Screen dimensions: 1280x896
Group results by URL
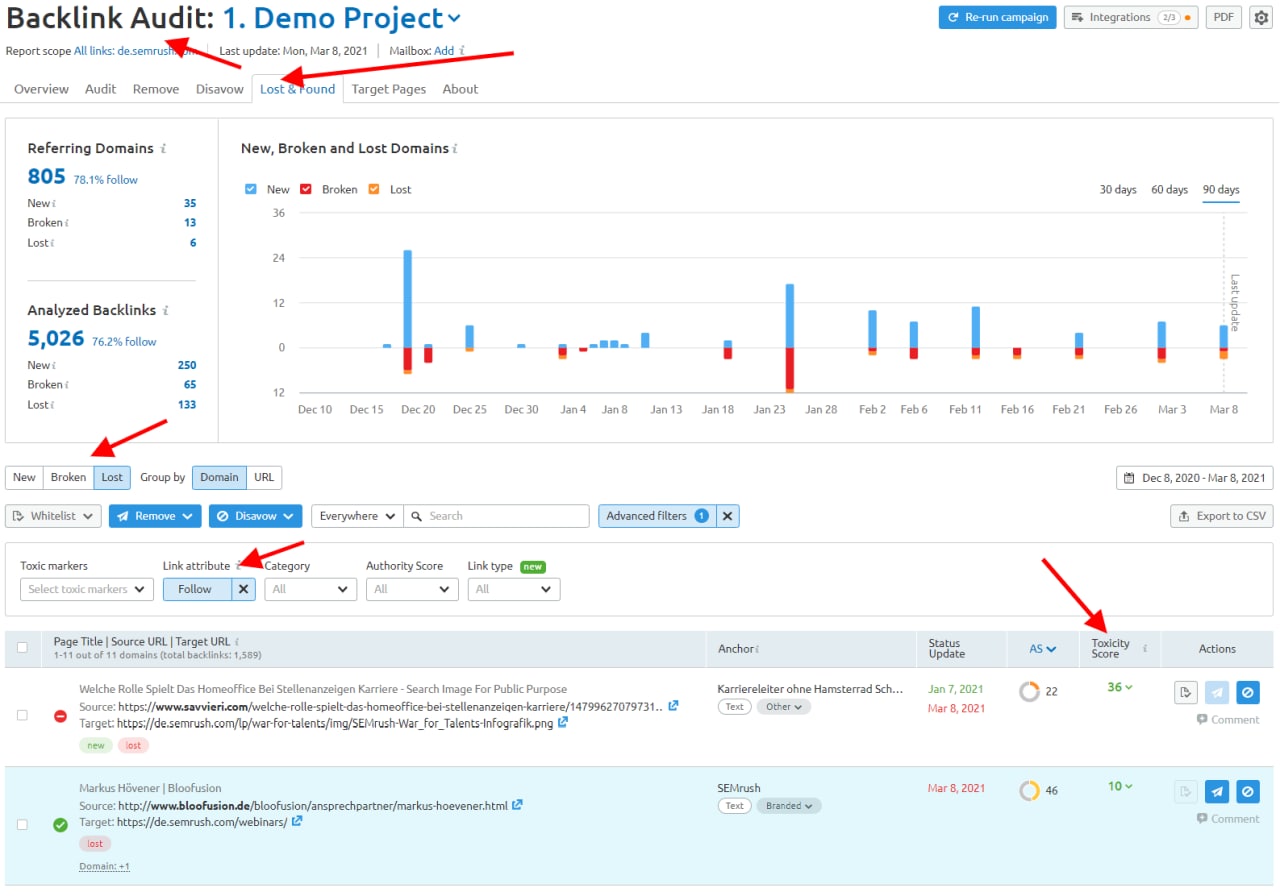[264, 477]
